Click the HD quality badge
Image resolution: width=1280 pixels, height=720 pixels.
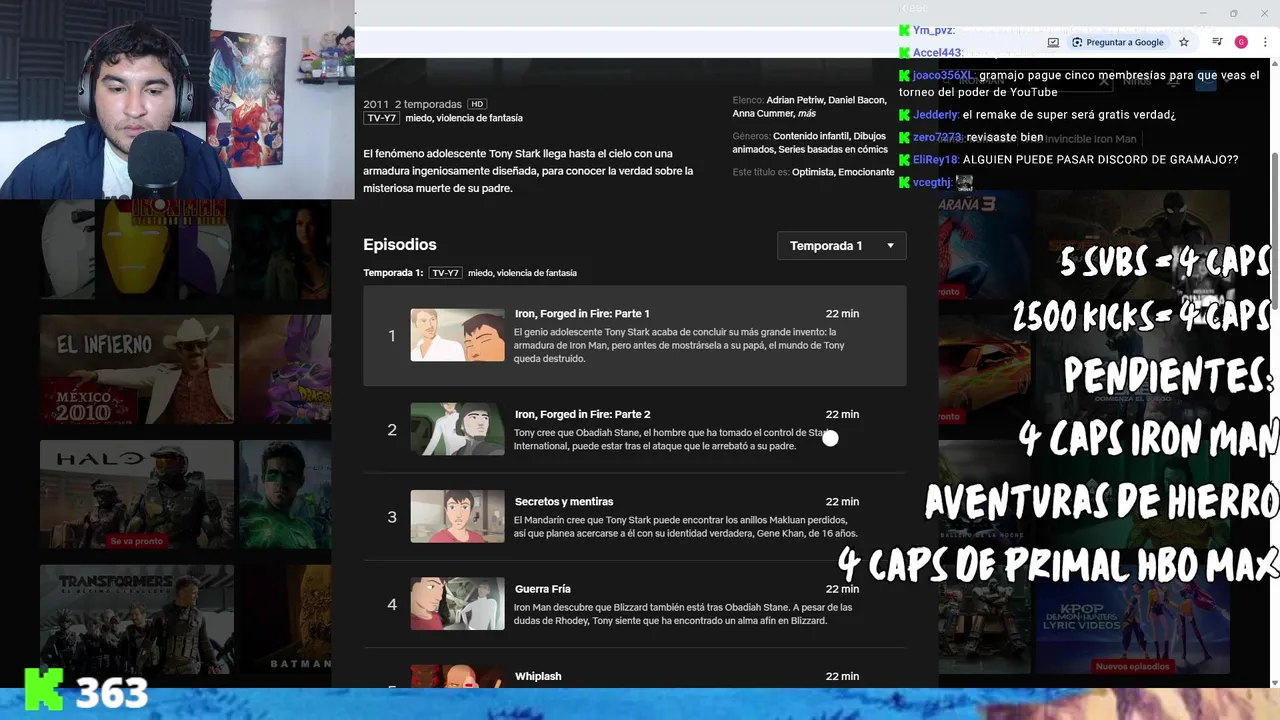pyautogui.click(x=477, y=104)
